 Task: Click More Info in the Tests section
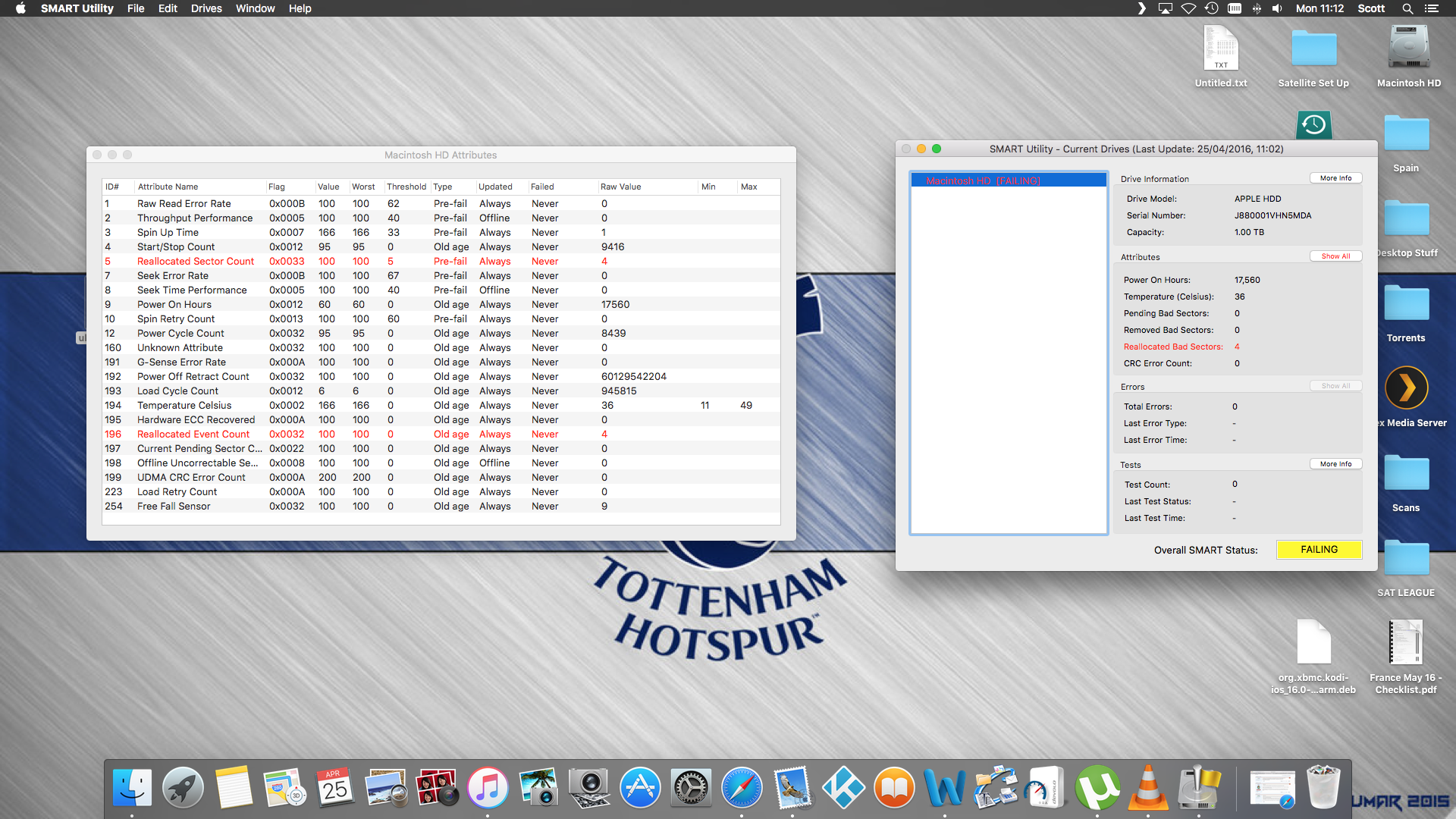[x=1335, y=464]
